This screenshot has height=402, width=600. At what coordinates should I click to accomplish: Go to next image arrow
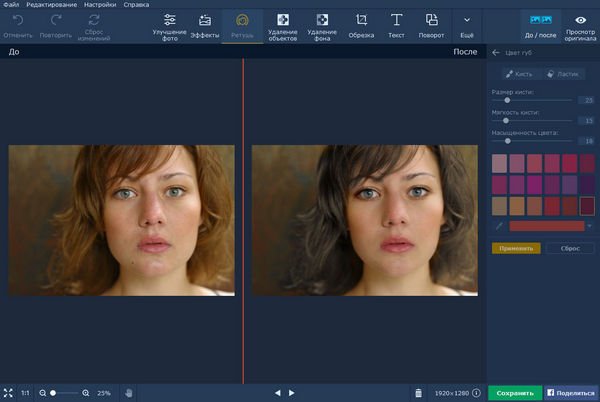[292, 393]
